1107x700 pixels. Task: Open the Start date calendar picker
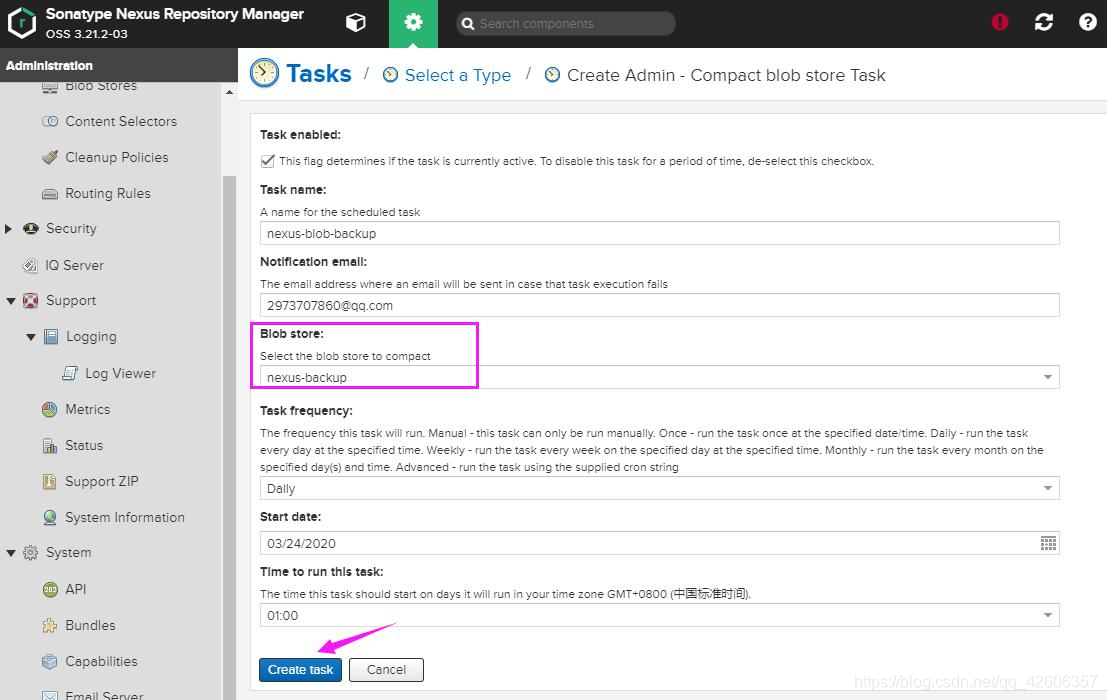pyautogui.click(x=1048, y=543)
